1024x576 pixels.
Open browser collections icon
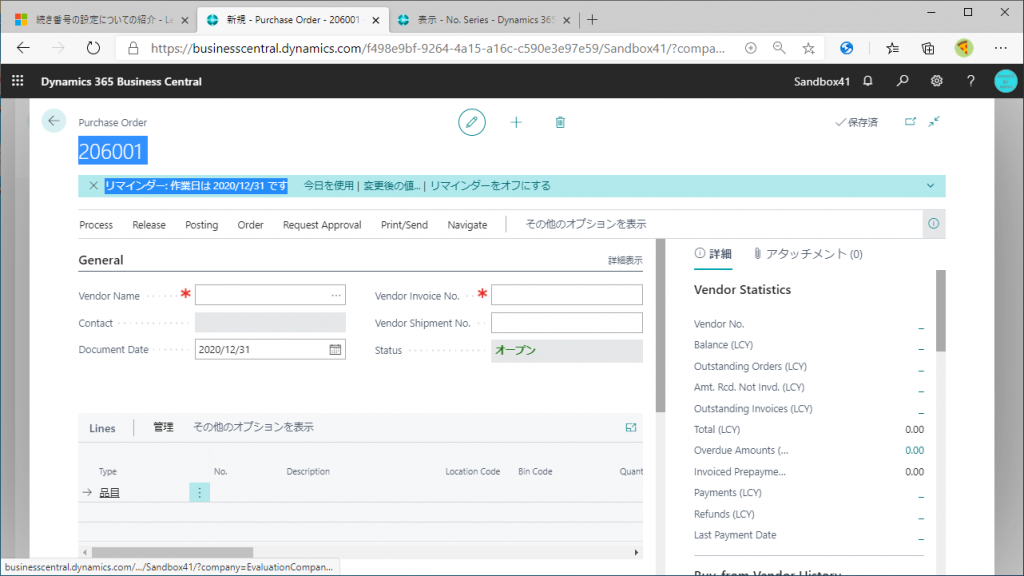[927, 48]
